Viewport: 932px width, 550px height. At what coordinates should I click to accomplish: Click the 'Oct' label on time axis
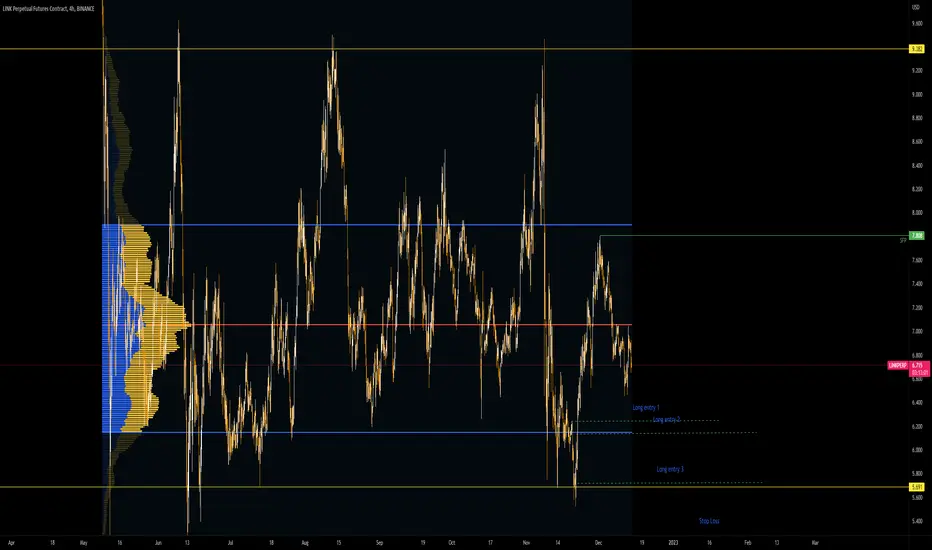[452, 543]
